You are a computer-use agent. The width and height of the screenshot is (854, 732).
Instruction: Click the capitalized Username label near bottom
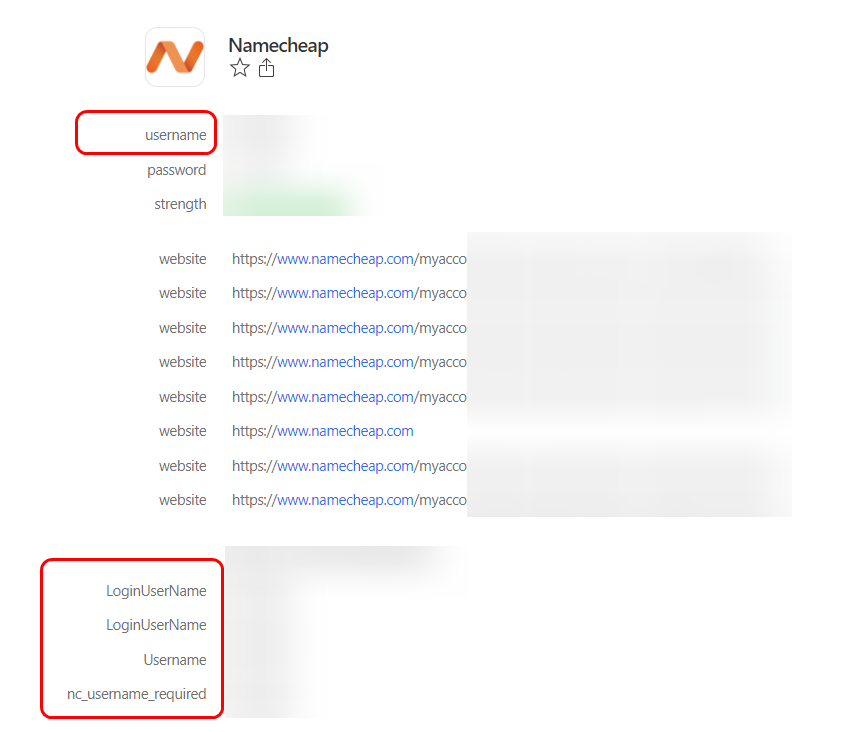[x=174, y=660]
